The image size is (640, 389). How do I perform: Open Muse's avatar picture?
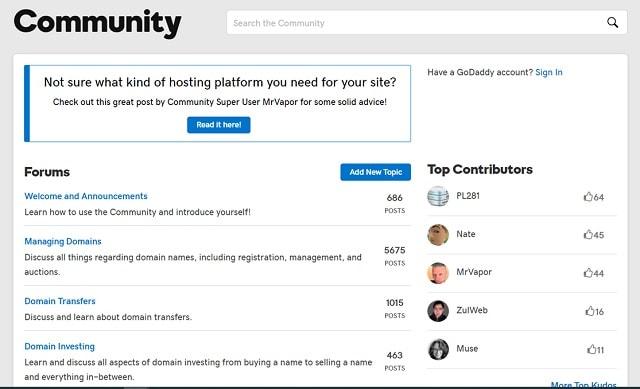coord(438,349)
